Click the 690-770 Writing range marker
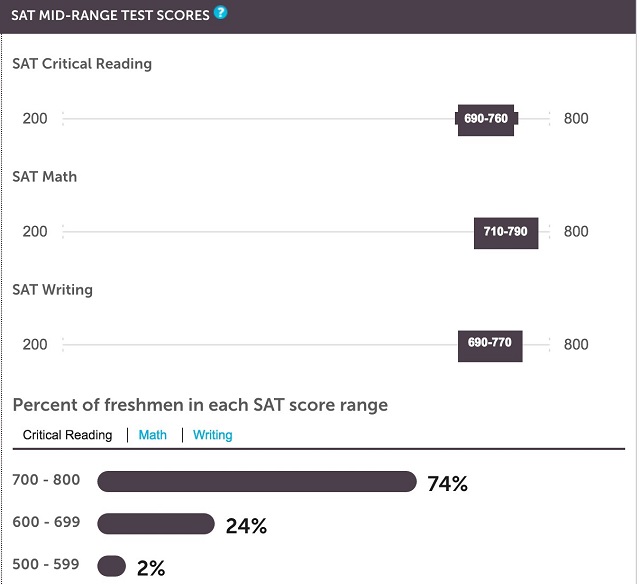Screen dimensions: 640x584 coord(490,346)
